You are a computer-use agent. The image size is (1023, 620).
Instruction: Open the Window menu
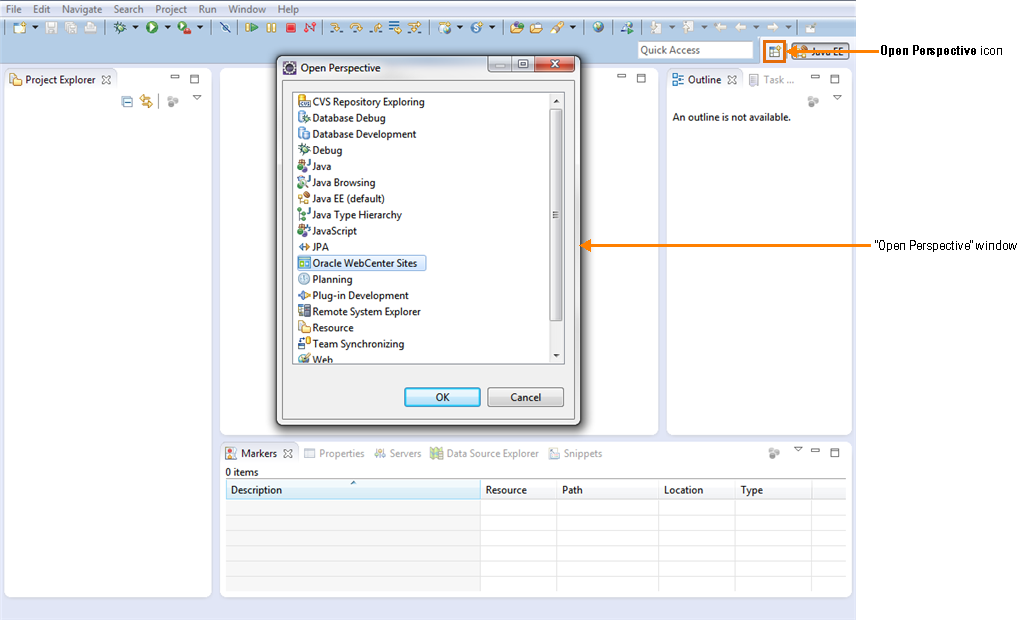247,9
